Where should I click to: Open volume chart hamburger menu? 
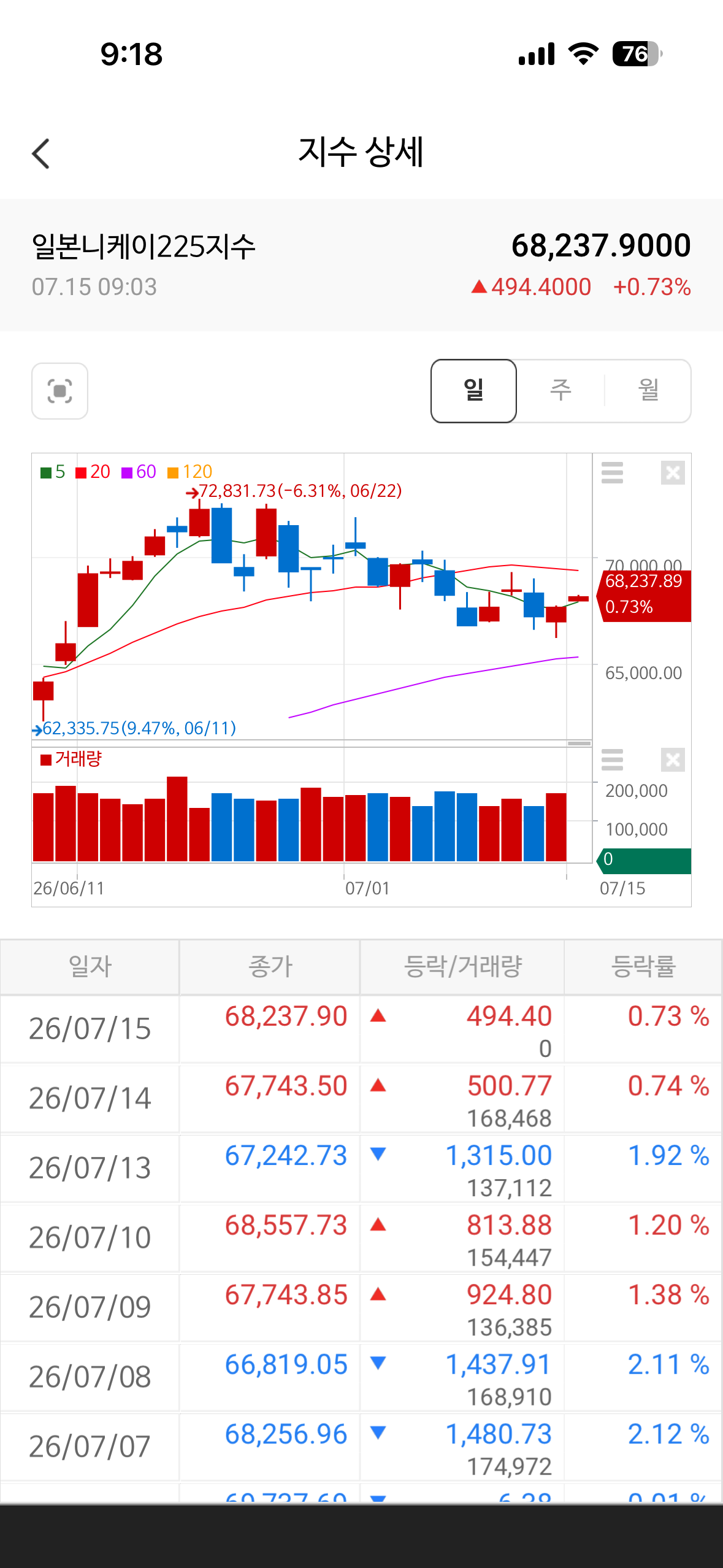[612, 759]
